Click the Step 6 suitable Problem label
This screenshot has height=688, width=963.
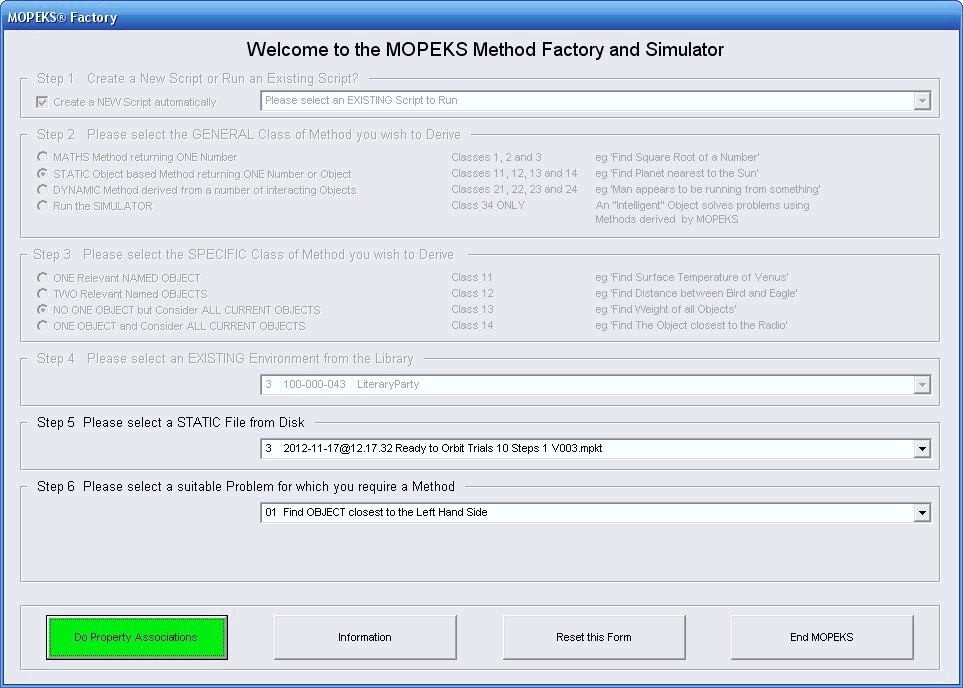pos(246,487)
